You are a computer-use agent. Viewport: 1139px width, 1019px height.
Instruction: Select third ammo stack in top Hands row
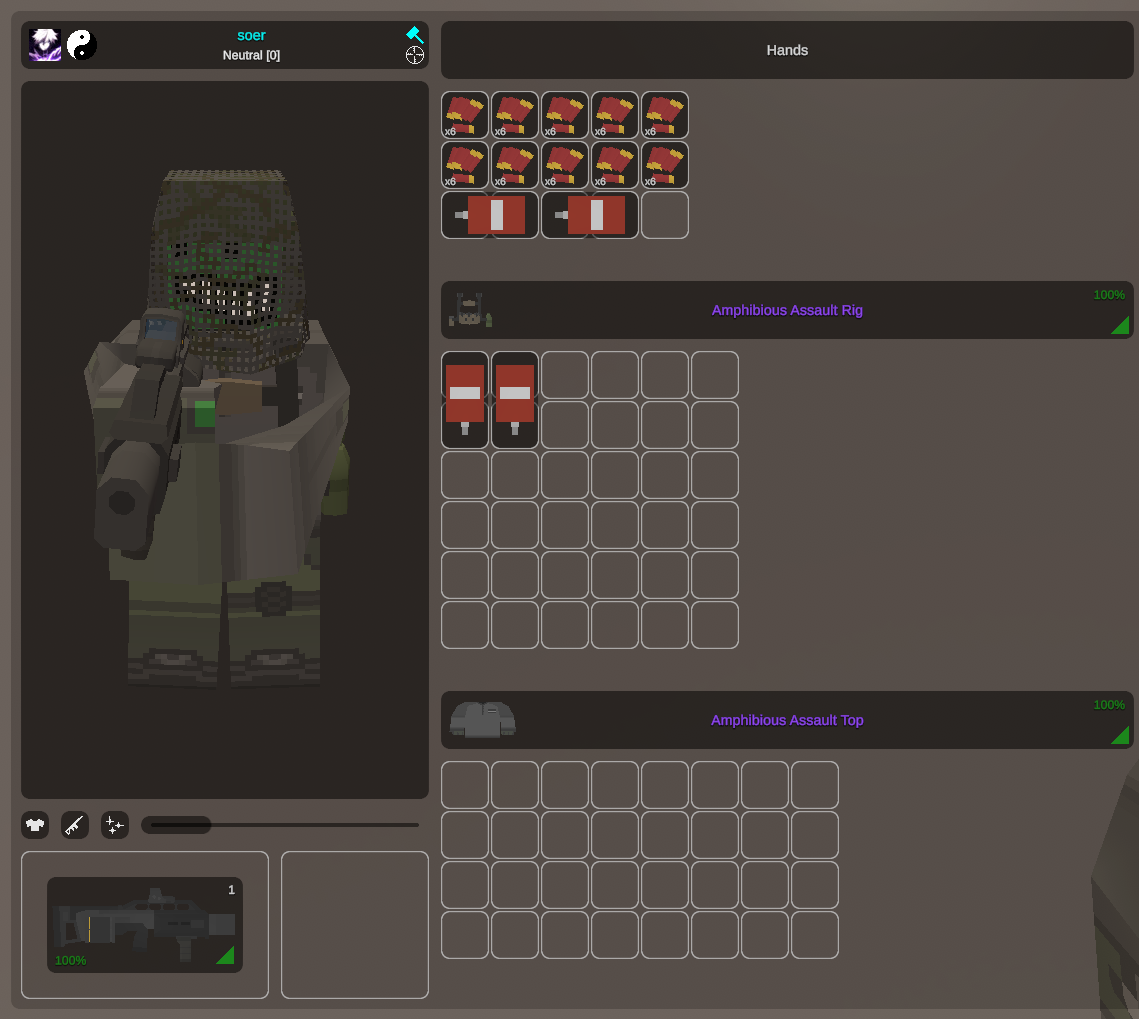point(565,115)
